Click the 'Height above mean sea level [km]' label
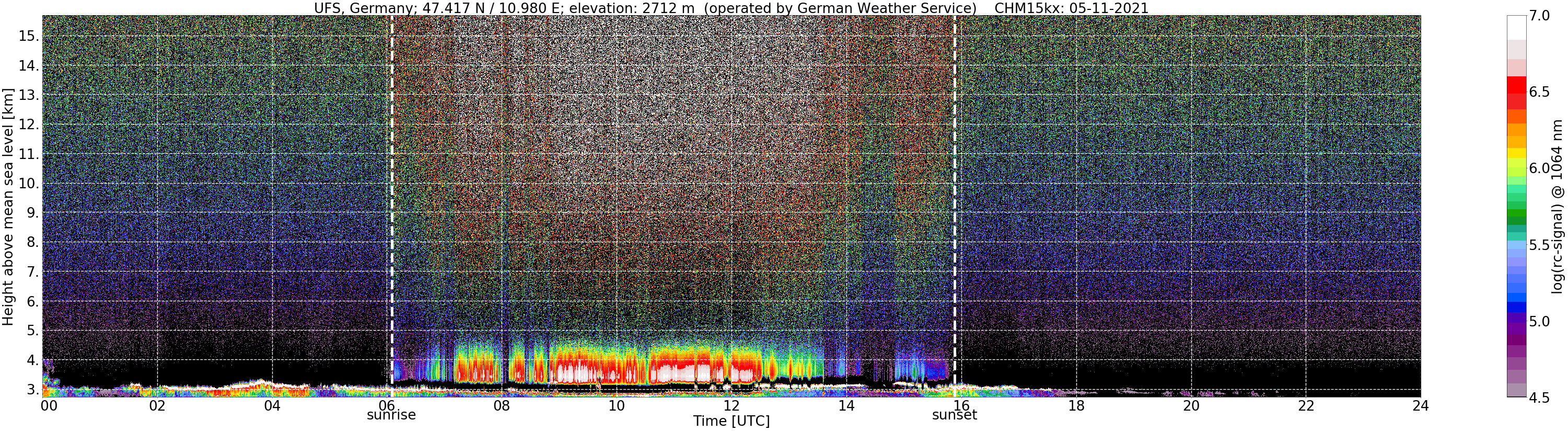 (x=8, y=207)
